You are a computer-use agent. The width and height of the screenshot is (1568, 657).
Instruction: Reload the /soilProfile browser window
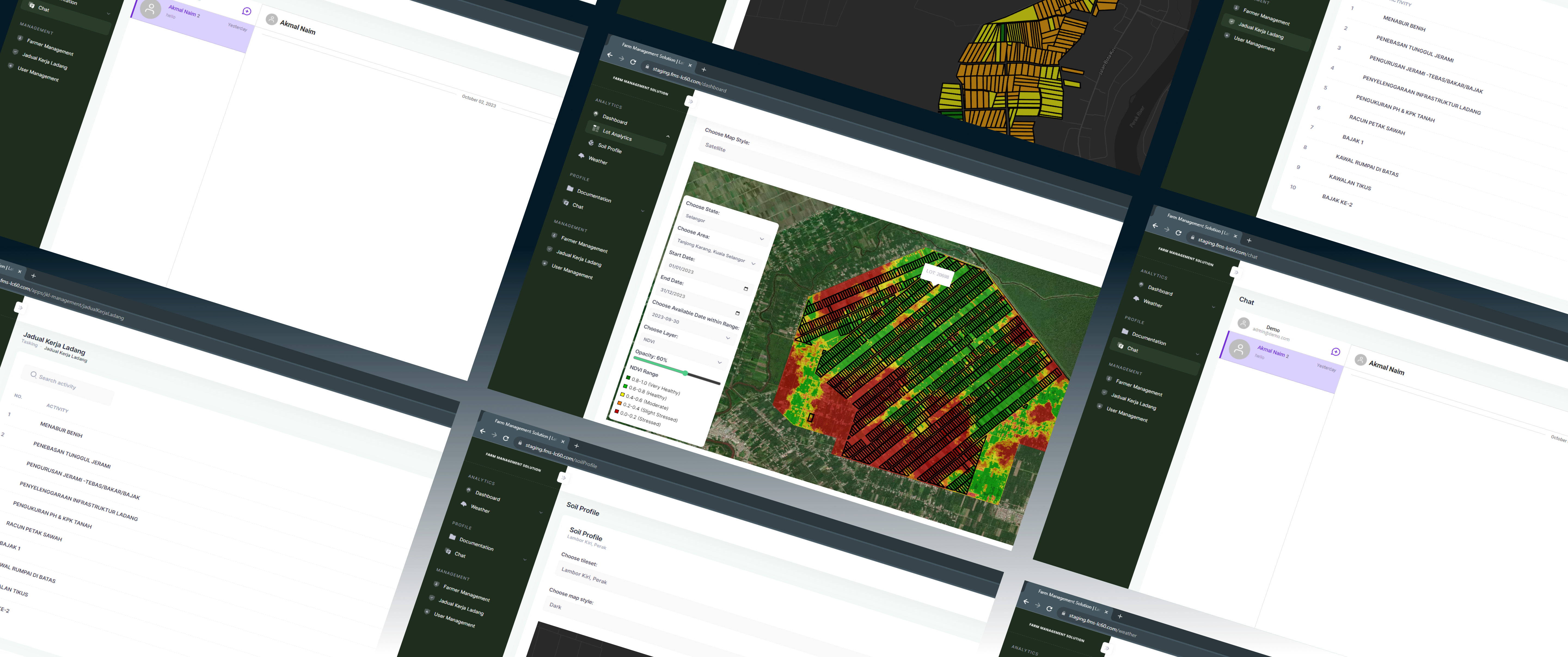(x=506, y=438)
